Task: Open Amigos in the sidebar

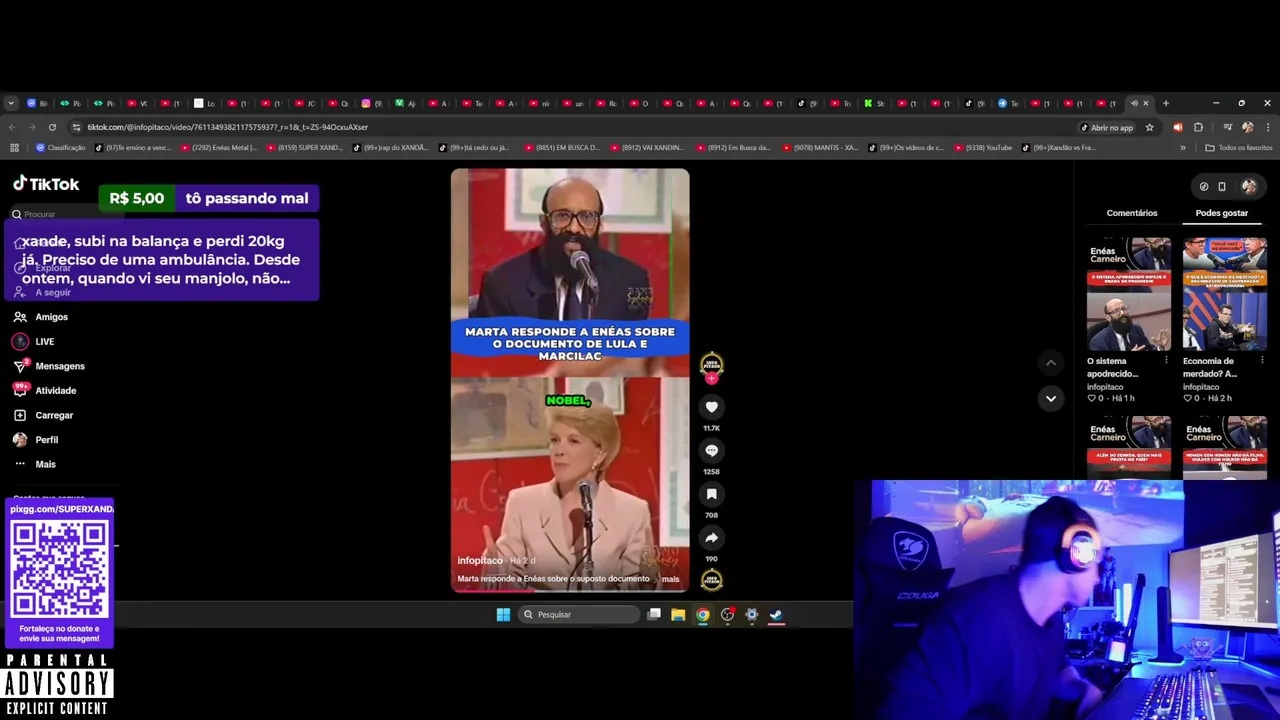Action: (42, 317)
